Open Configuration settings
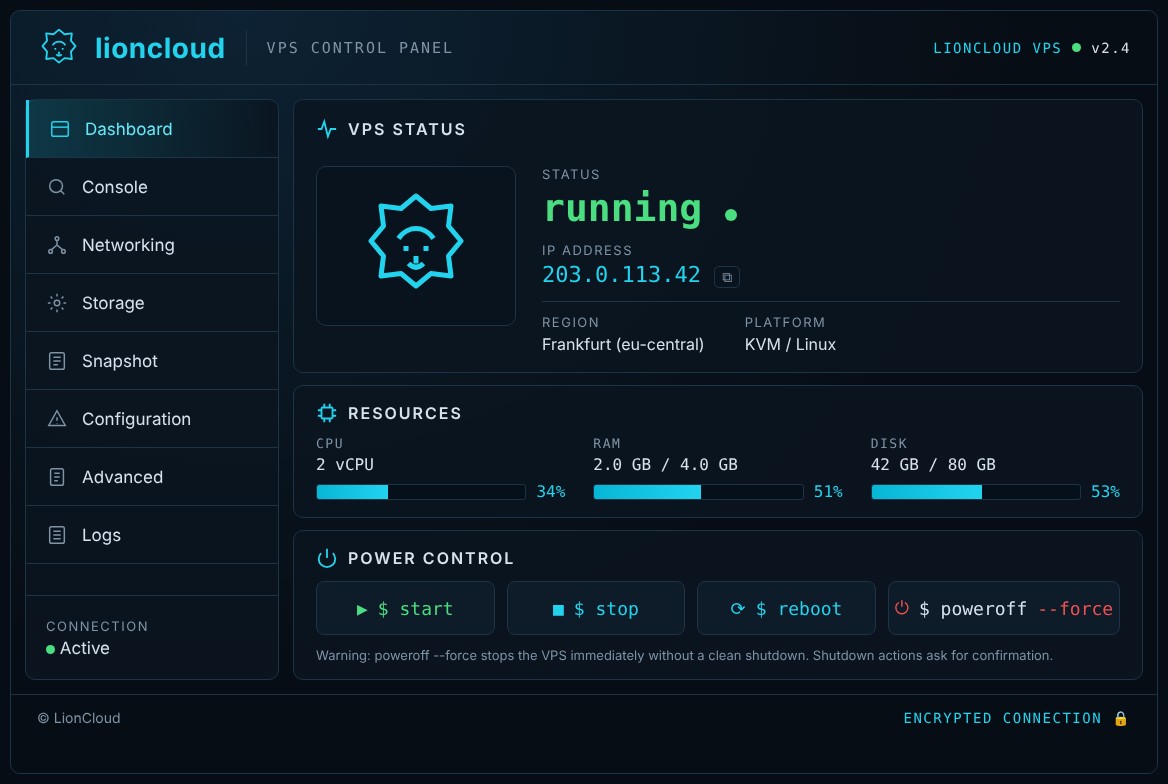Viewport: 1168px width, 784px height. pos(152,419)
